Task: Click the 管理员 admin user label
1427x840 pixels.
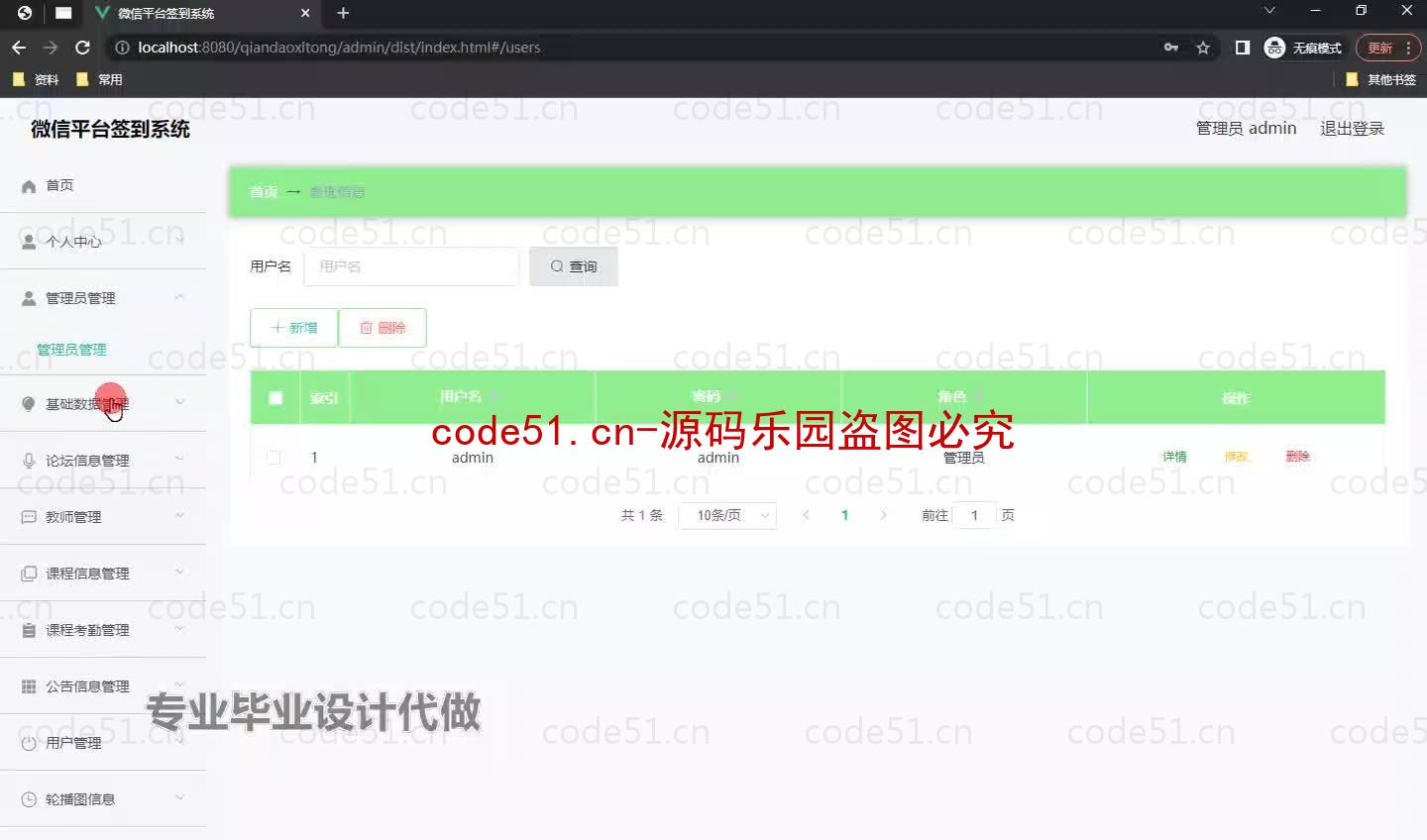Action: point(1246,128)
